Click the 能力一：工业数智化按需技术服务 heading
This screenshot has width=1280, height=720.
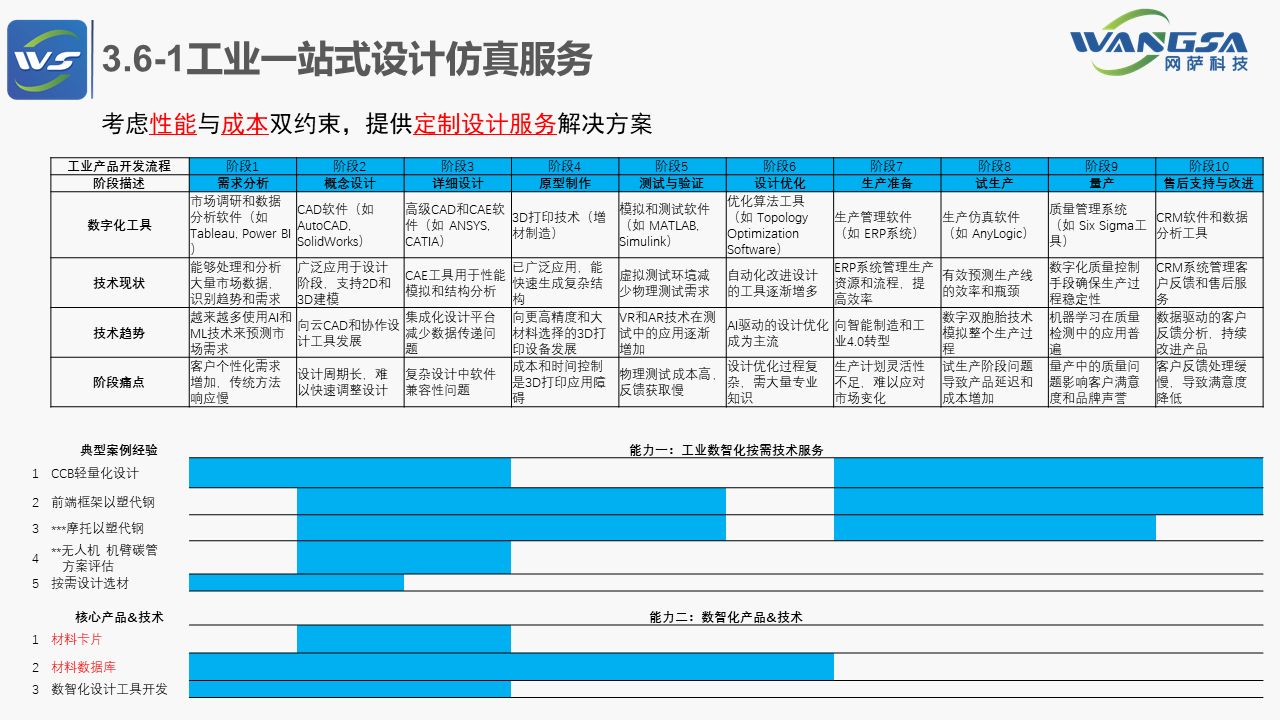(726, 450)
